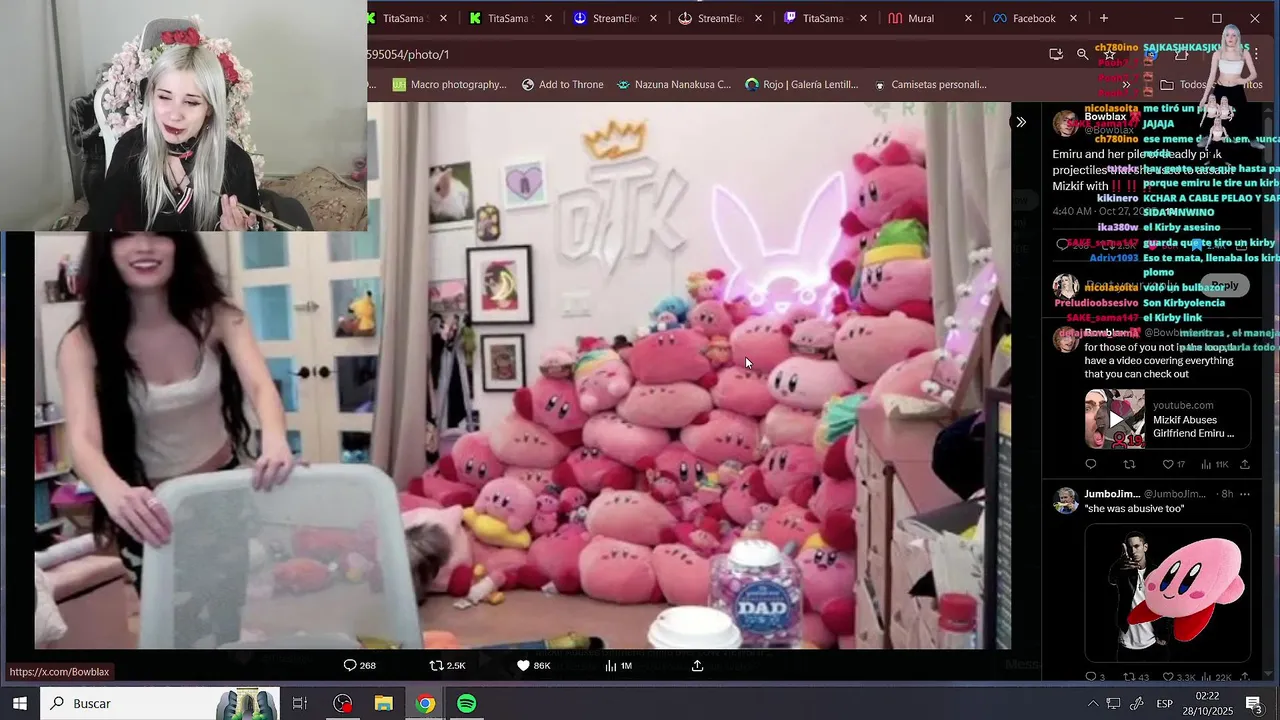
Task: Like the main photo with 86K likes
Action: click(x=534, y=665)
